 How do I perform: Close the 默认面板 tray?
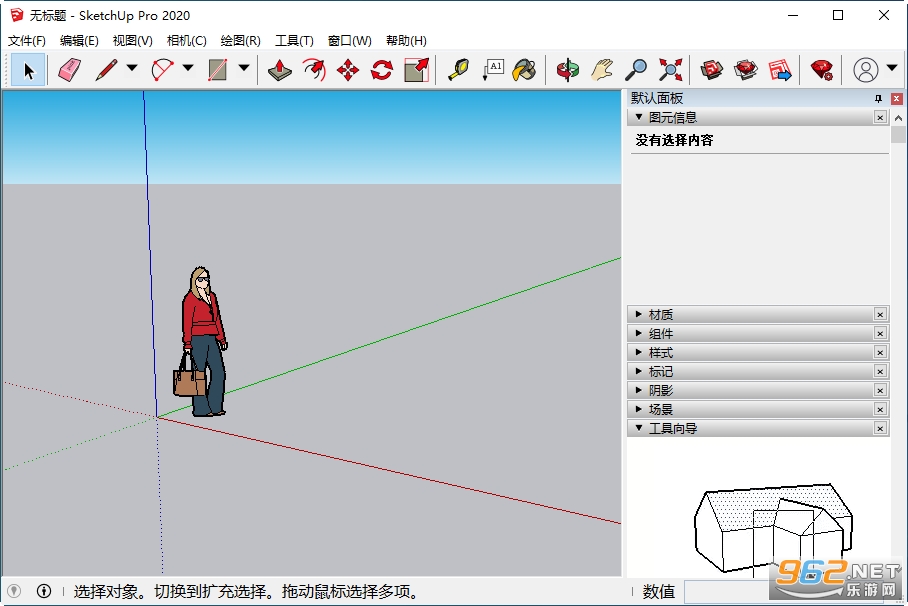[x=896, y=98]
